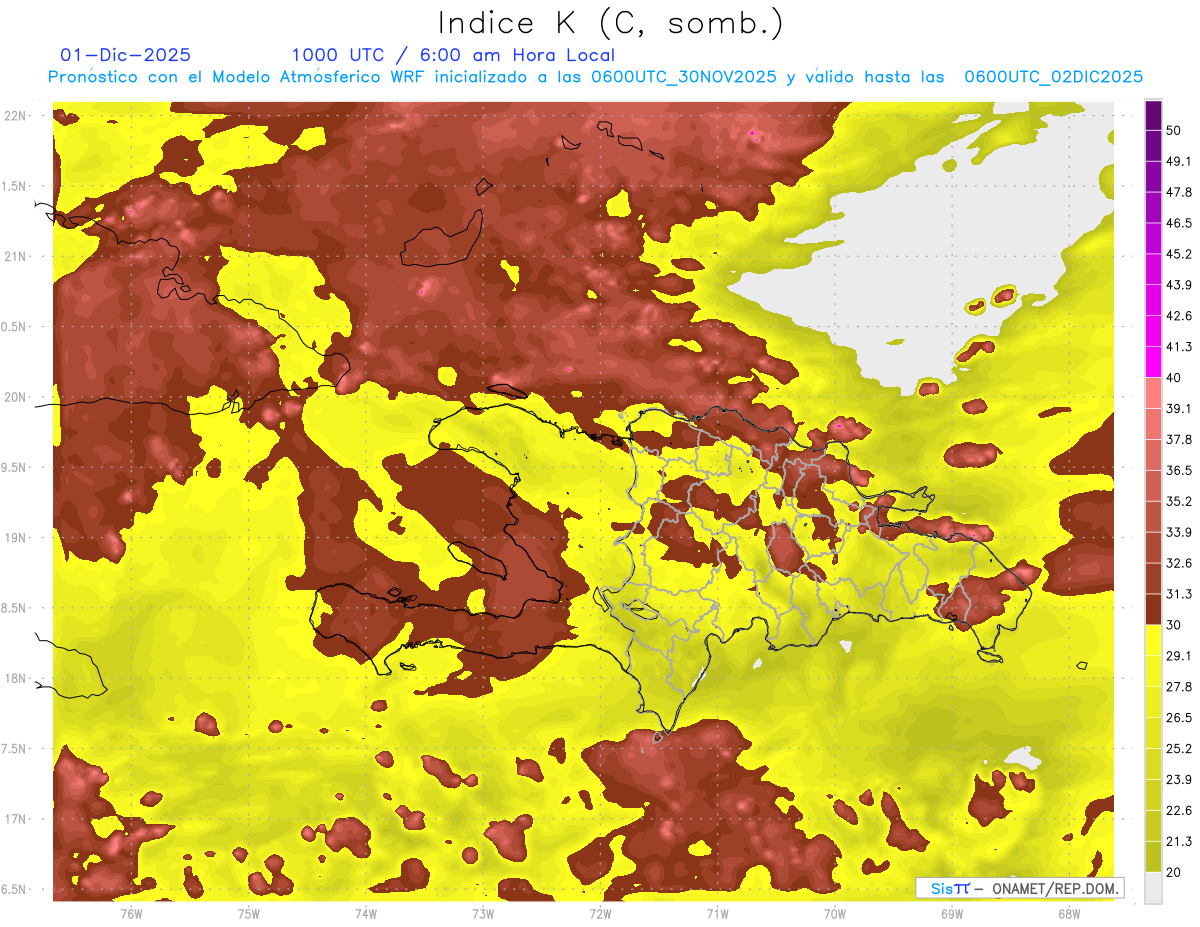Click the legend value '31.3'
Screen dimensions: 1200x927
click(x=1179, y=594)
